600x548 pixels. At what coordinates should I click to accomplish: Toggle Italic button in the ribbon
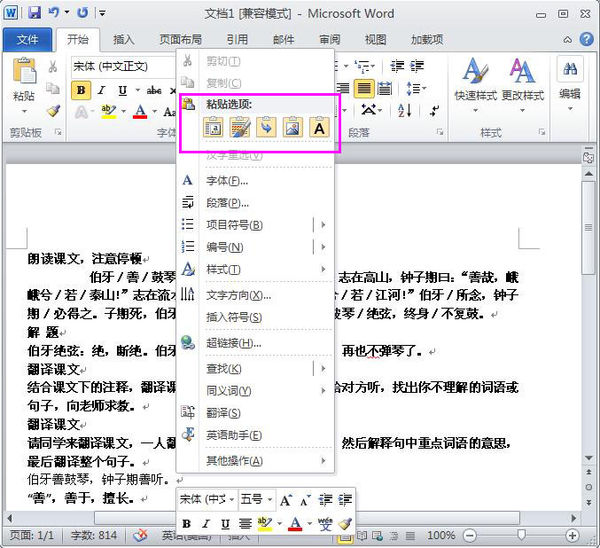pyautogui.click(x=101, y=90)
